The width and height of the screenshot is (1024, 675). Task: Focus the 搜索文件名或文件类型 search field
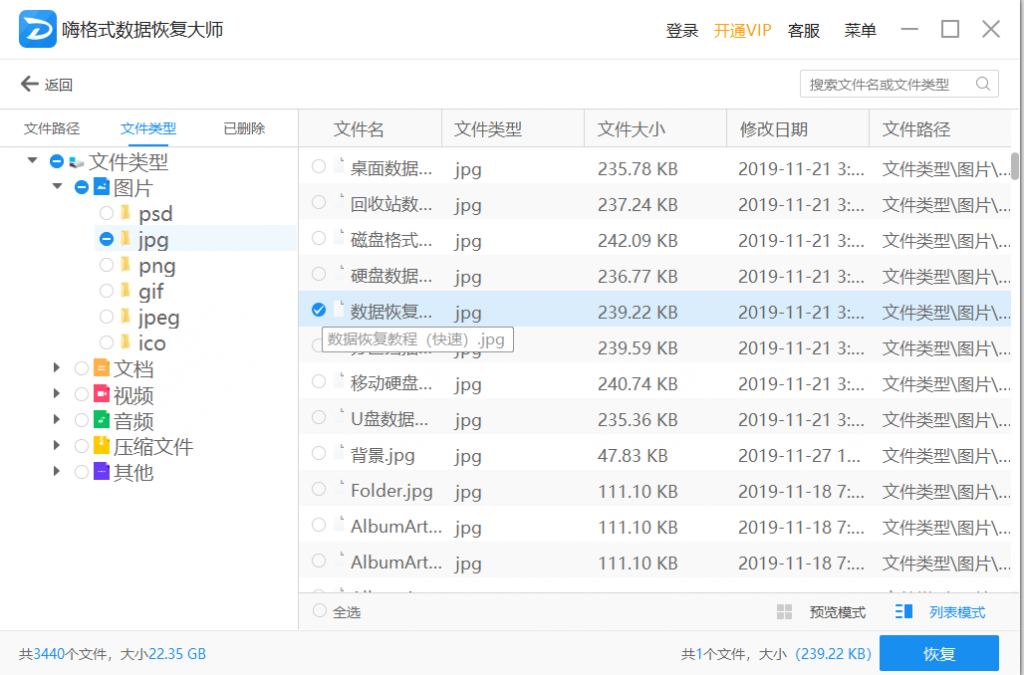[899, 84]
